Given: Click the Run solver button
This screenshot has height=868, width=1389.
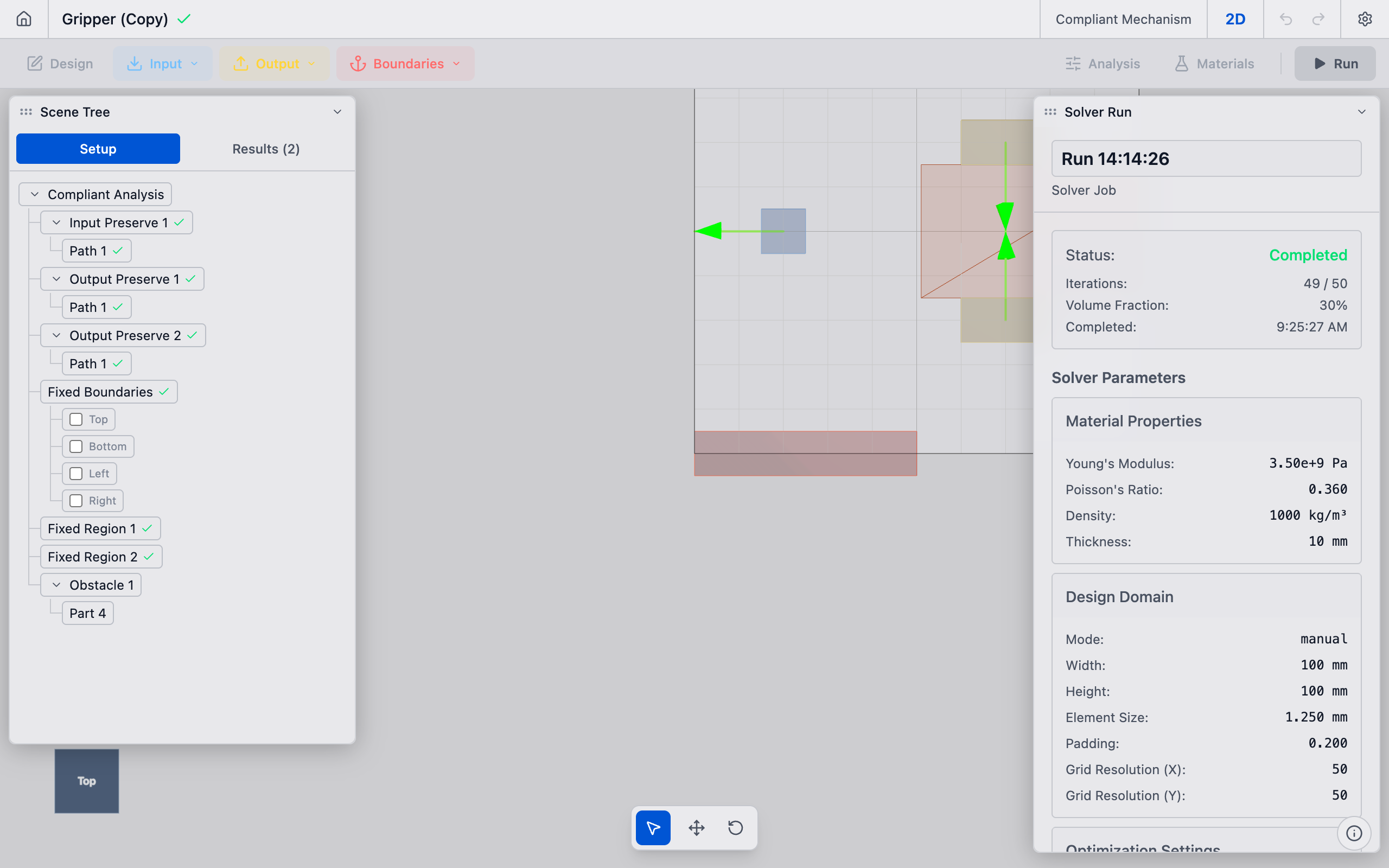Looking at the screenshot, I should 1335,63.
